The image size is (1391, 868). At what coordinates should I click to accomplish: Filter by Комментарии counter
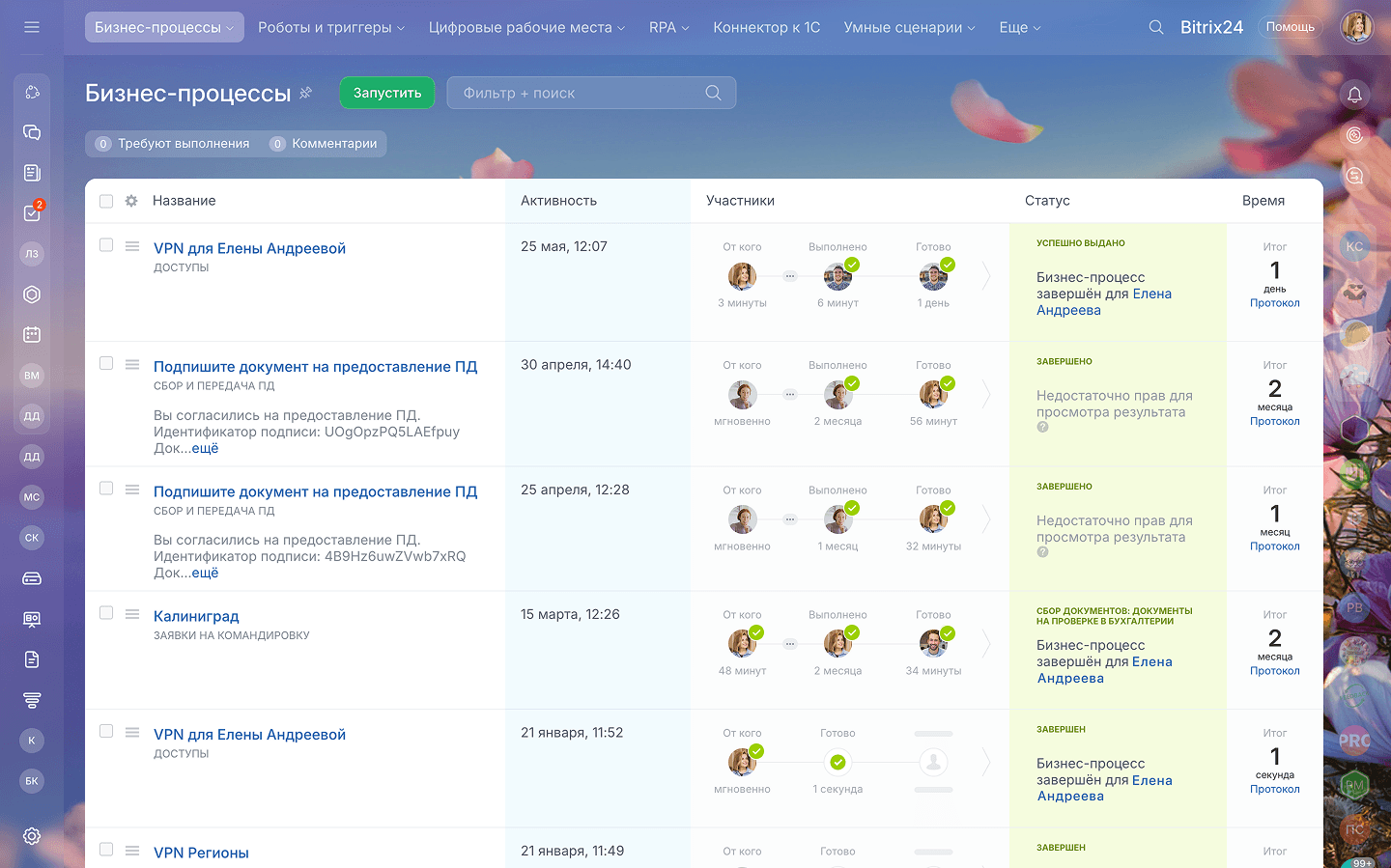coord(324,144)
